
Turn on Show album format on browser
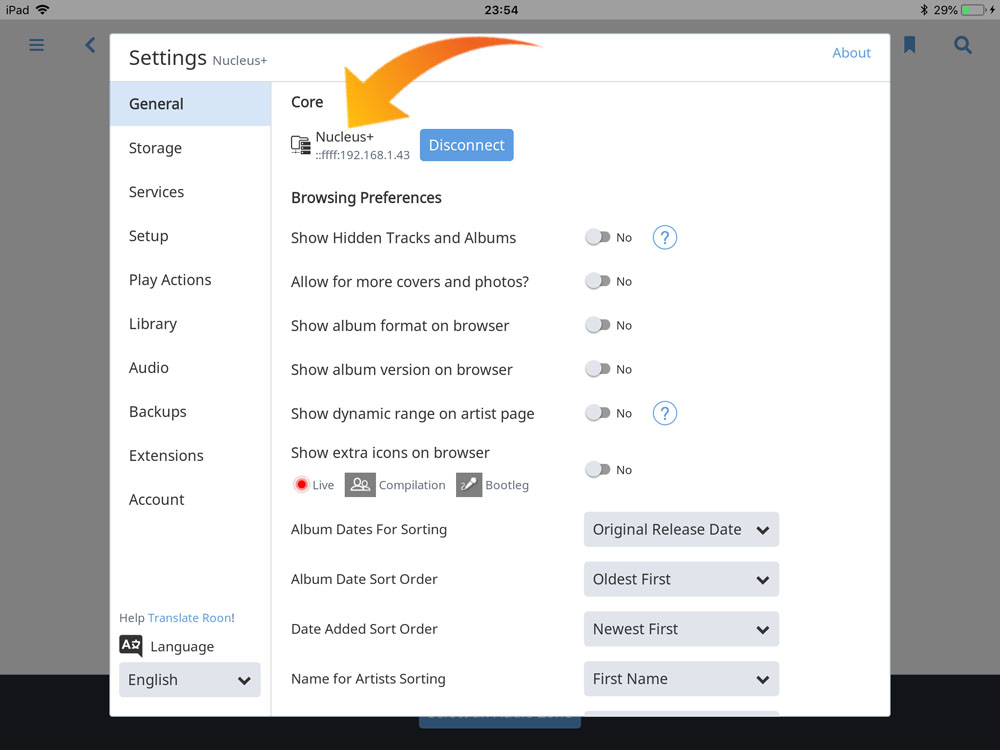(x=598, y=326)
